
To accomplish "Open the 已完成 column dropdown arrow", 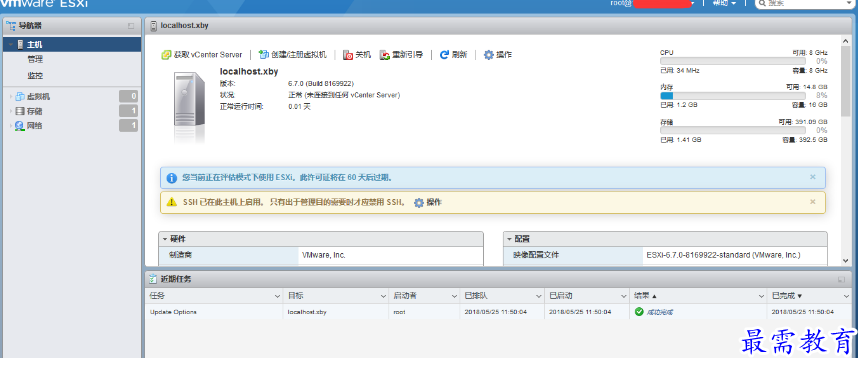I will pos(846,296).
